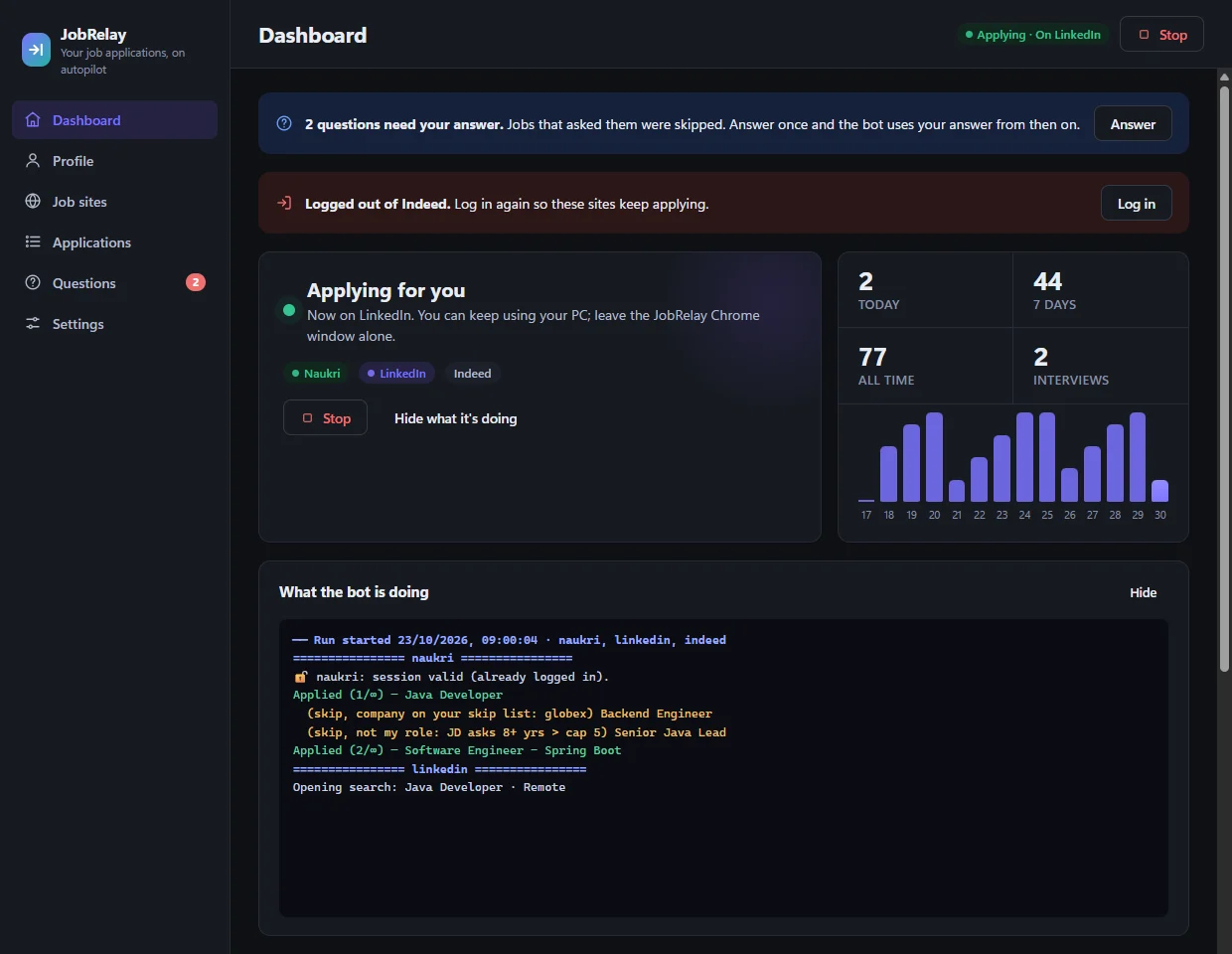
Task: Click the red Questions badge showing 2
Action: pyautogui.click(x=196, y=282)
